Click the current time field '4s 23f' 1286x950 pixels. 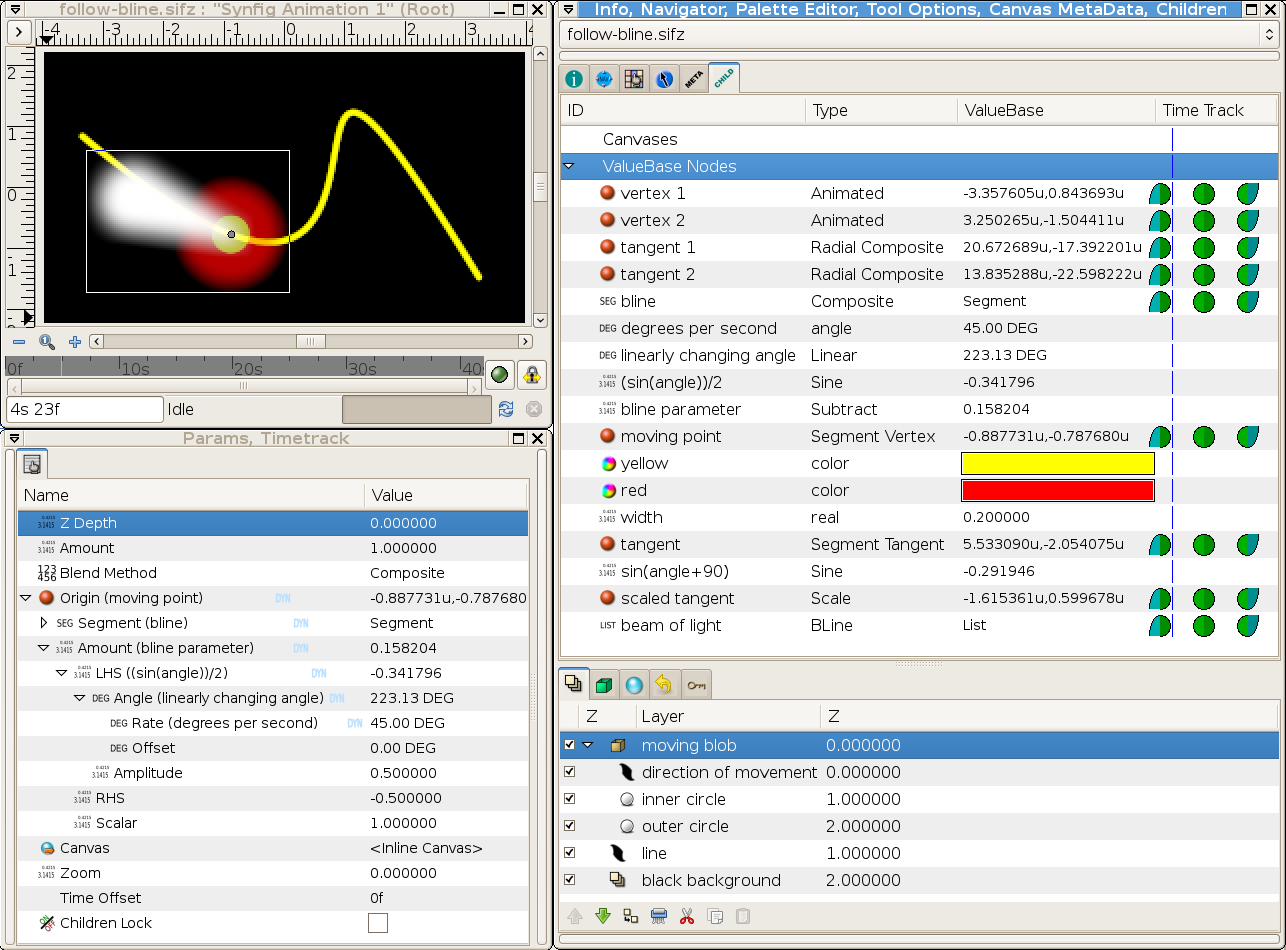point(84,409)
